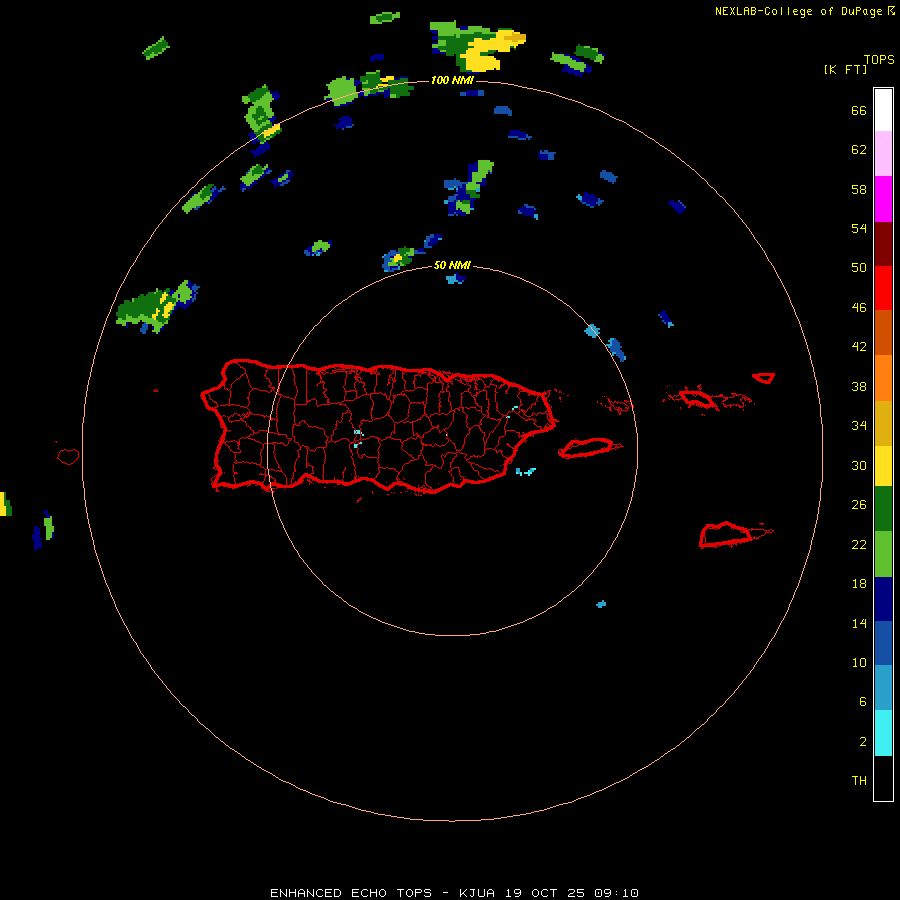Click the bright red 50 legend swatch
900x900 pixels.
(x=883, y=288)
